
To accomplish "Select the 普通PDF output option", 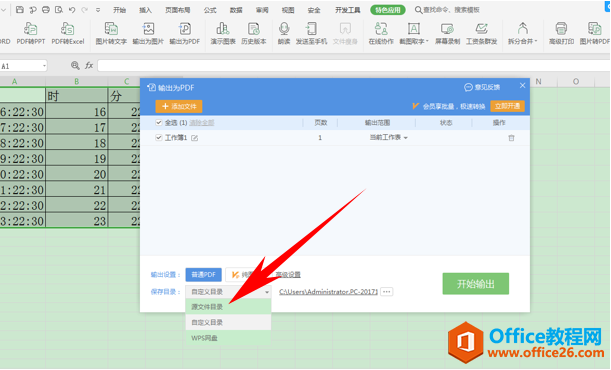I will [x=203, y=275].
